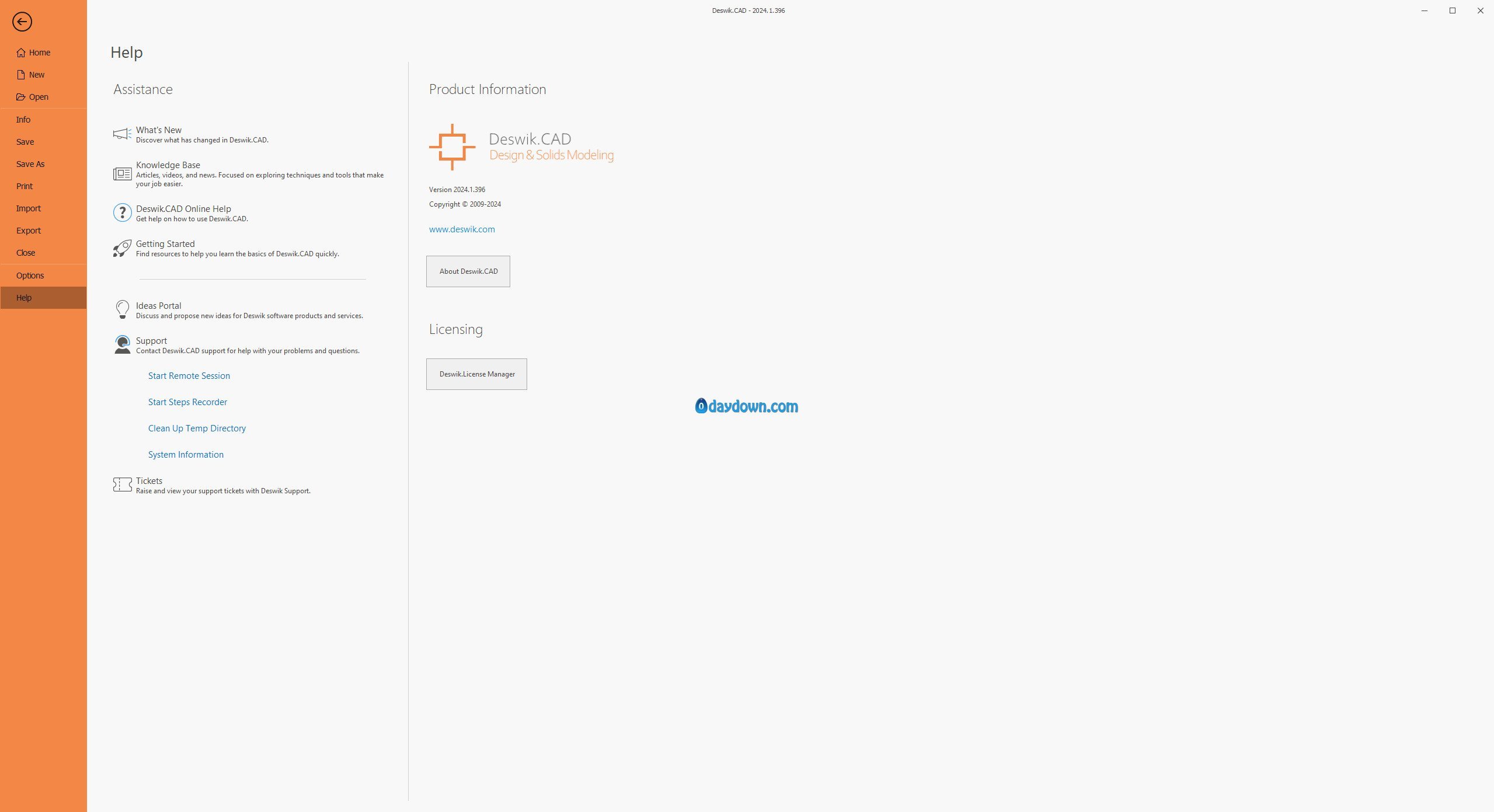This screenshot has width=1494, height=812.
Task: Click the back arrow circle icon
Action: pos(22,22)
